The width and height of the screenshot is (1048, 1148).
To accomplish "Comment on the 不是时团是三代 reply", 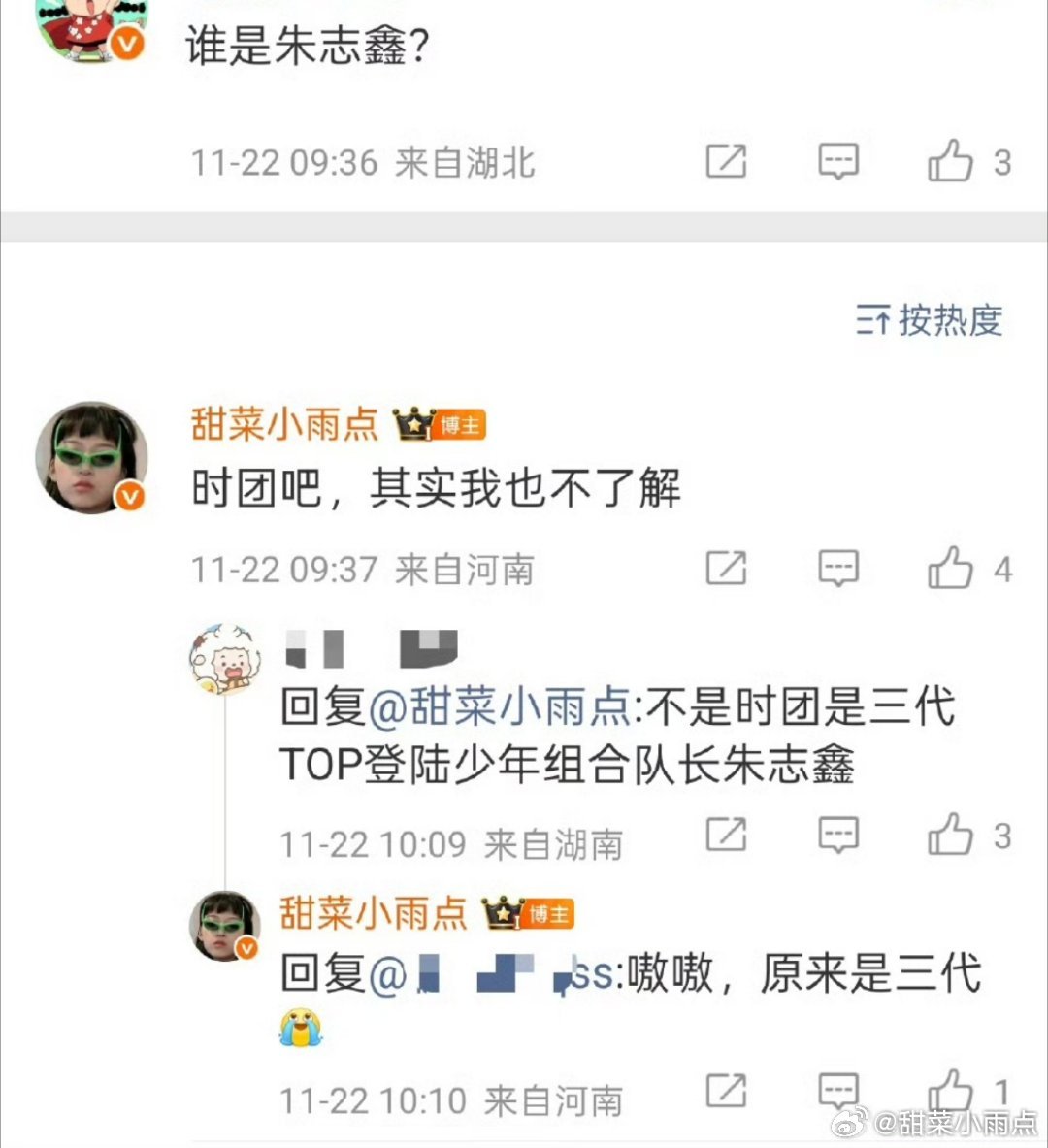I will tap(837, 835).
